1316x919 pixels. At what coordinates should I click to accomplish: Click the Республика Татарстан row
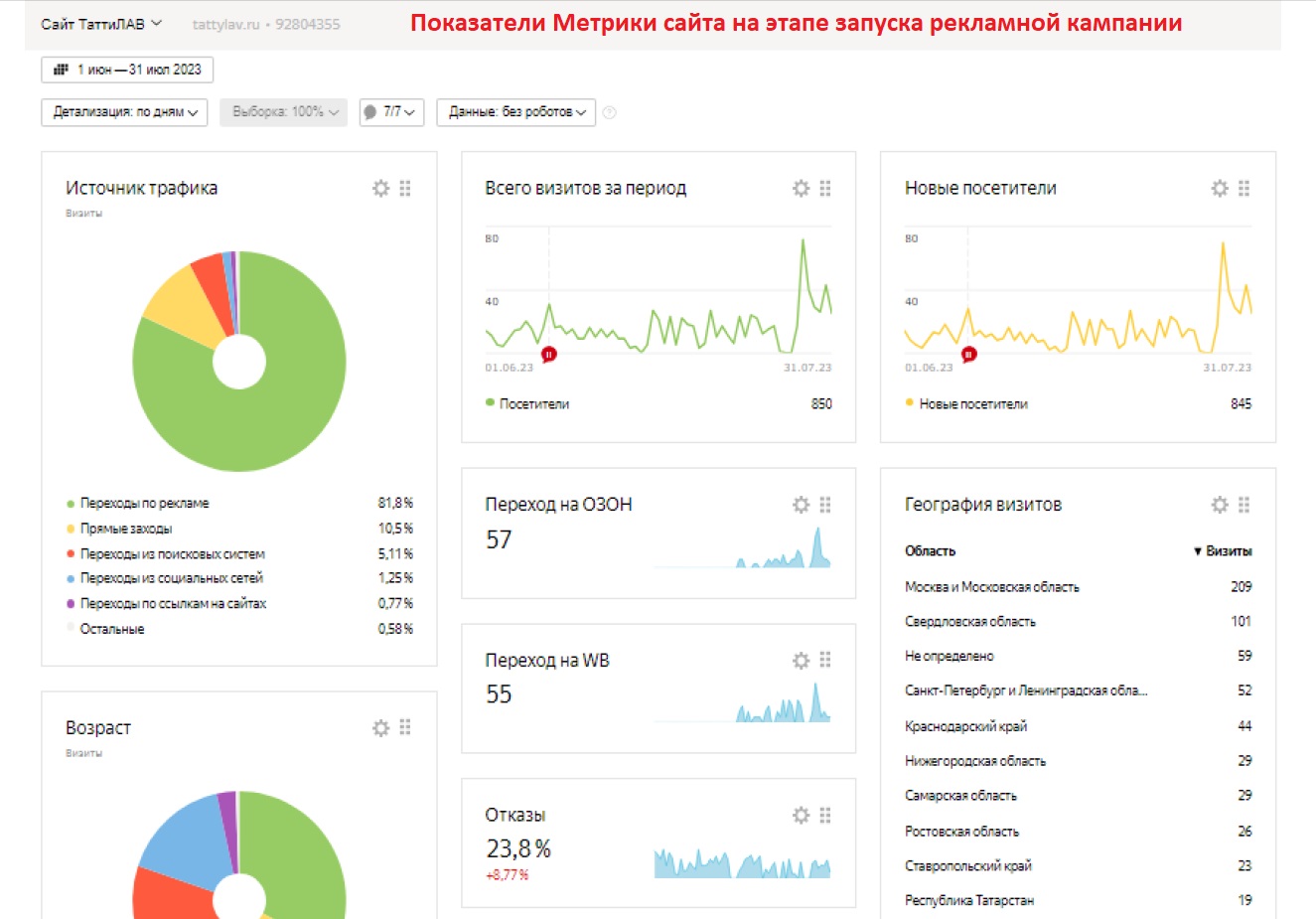[1078, 900]
